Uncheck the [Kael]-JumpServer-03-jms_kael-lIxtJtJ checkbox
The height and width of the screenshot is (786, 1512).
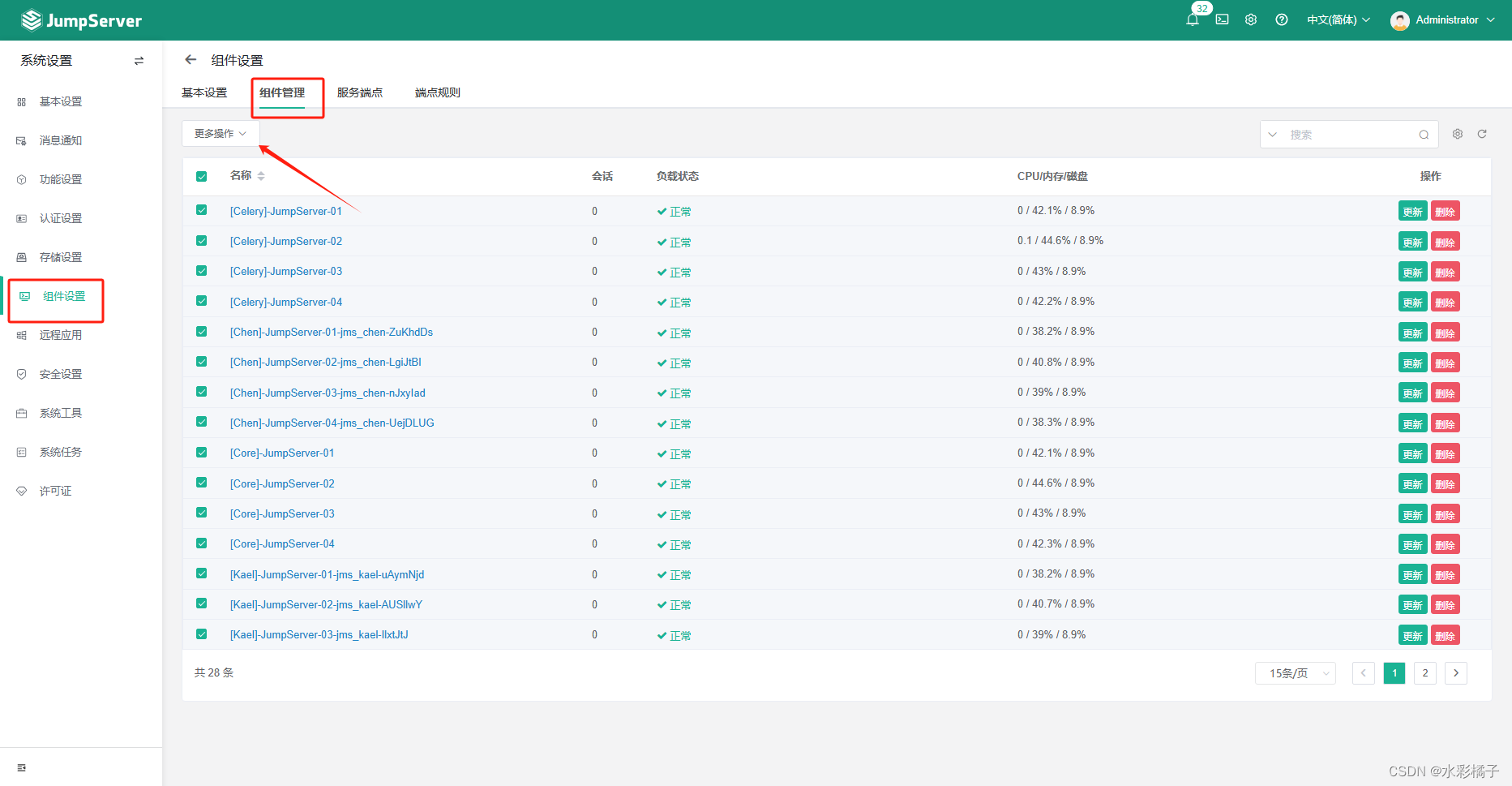(202, 634)
